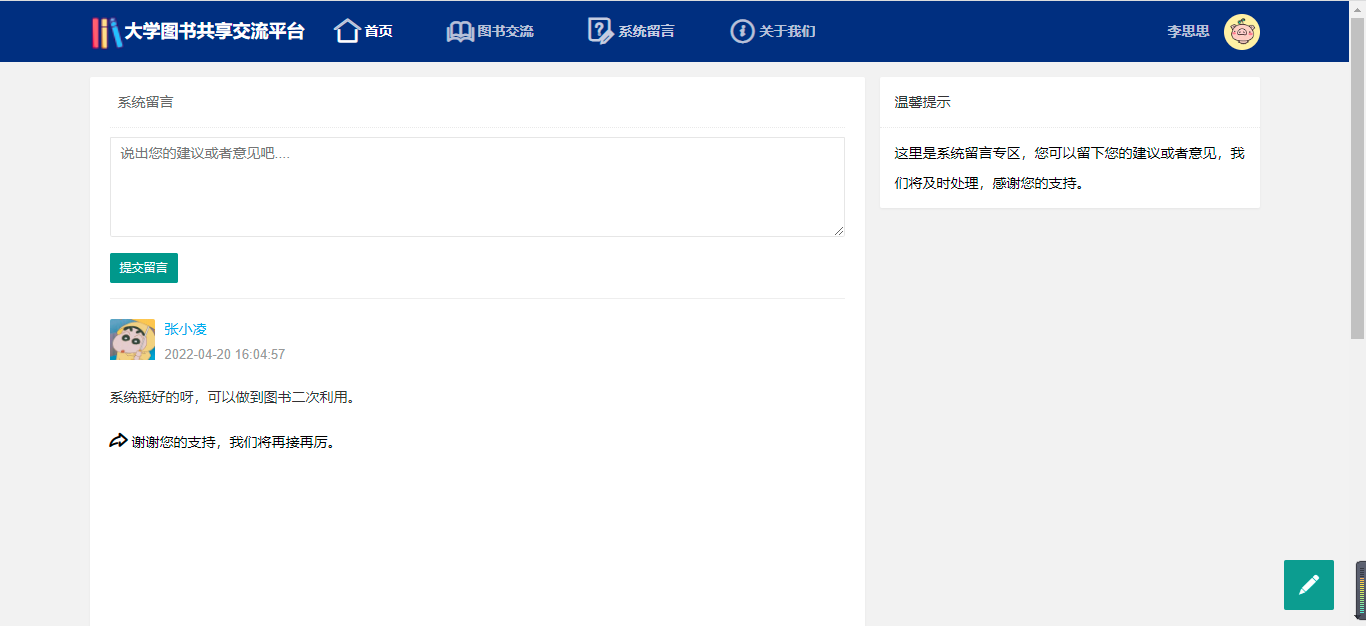Image resolution: width=1366 pixels, height=626 pixels.
Task: Submit the message with 提交留言 button
Action: tap(144, 268)
